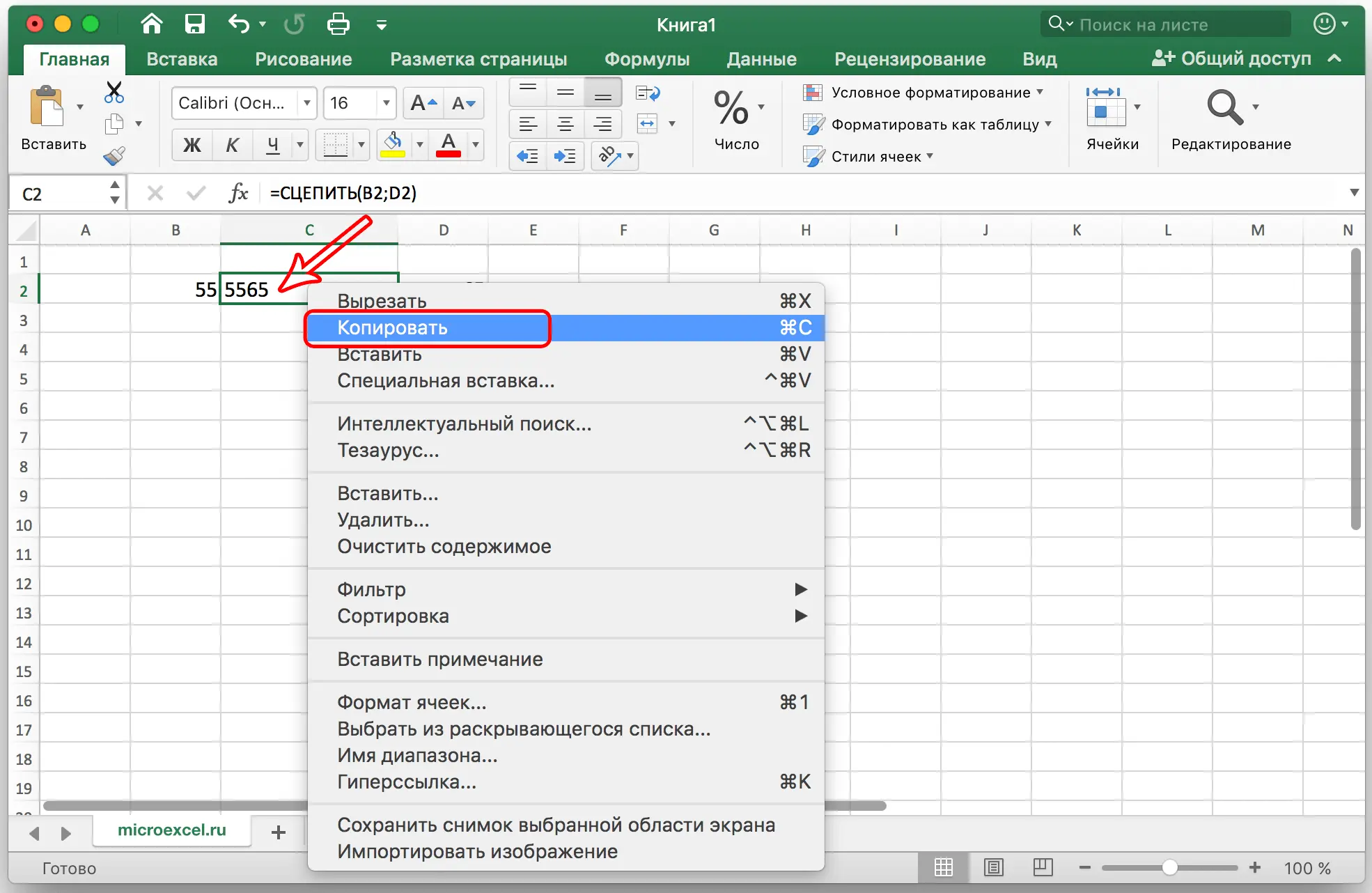Click the Name Box showing C2
1372x893 pixels.
point(66,193)
